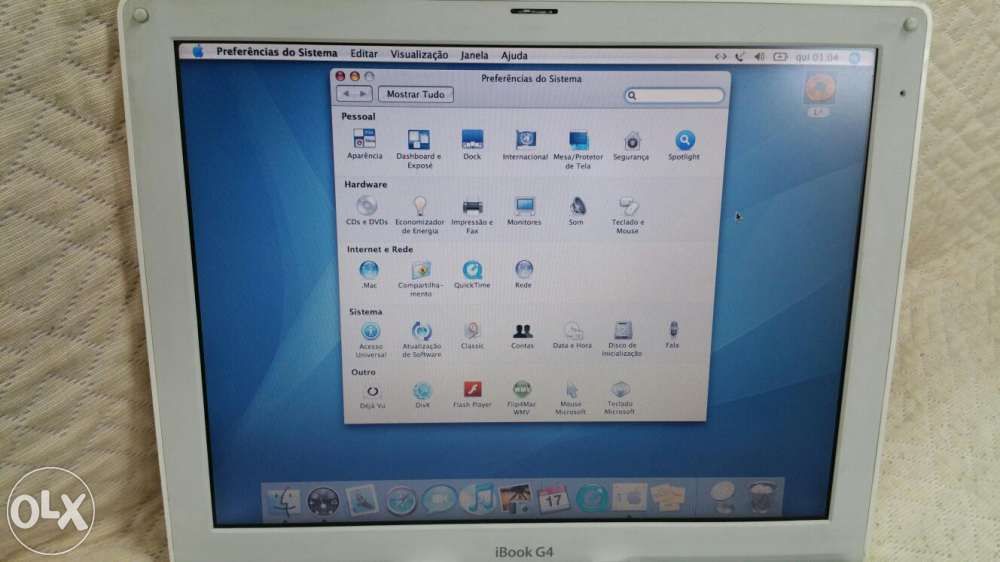Open the Dock preference pane

[x=472, y=144]
